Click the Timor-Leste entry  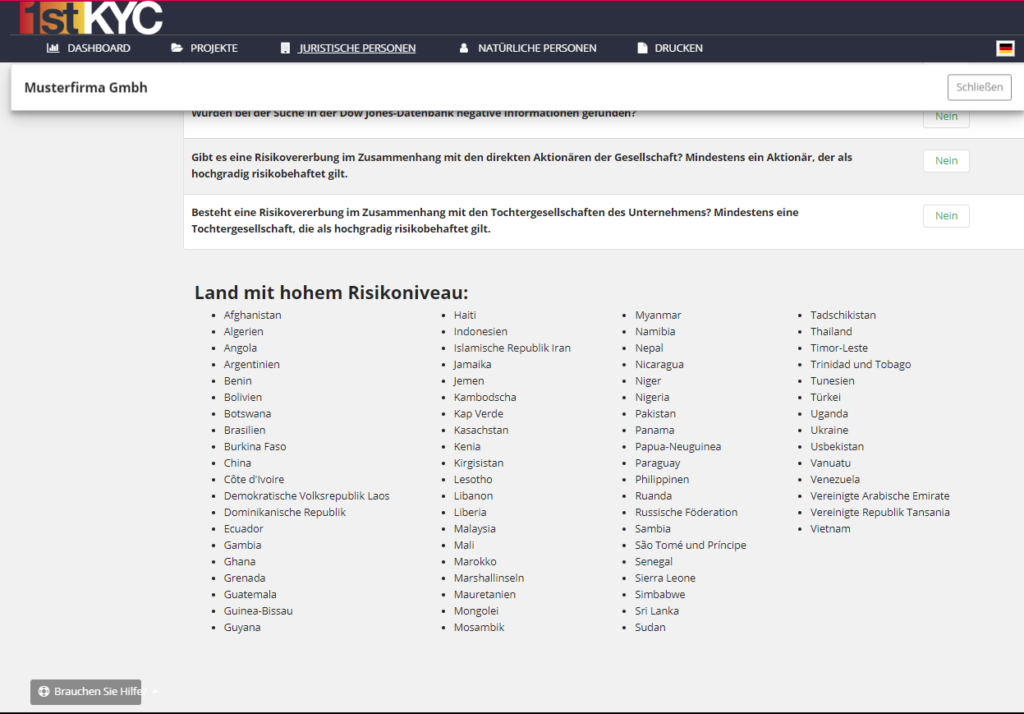click(839, 348)
